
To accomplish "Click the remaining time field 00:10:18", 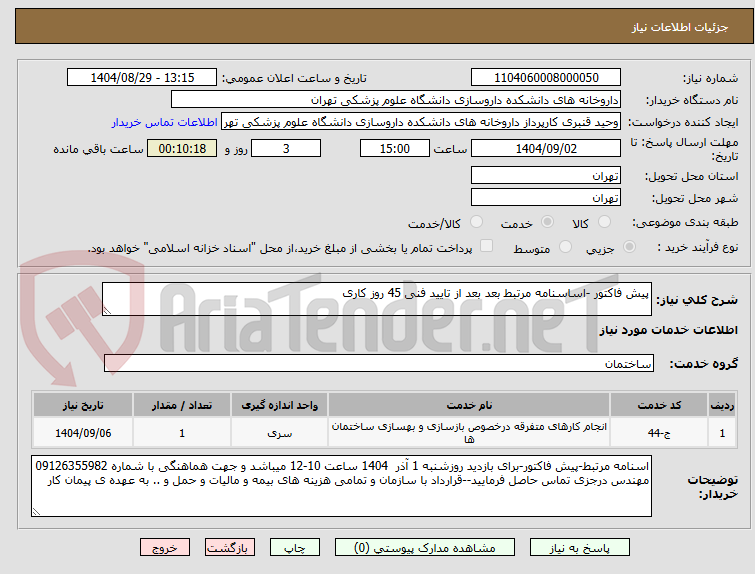I will [182, 148].
